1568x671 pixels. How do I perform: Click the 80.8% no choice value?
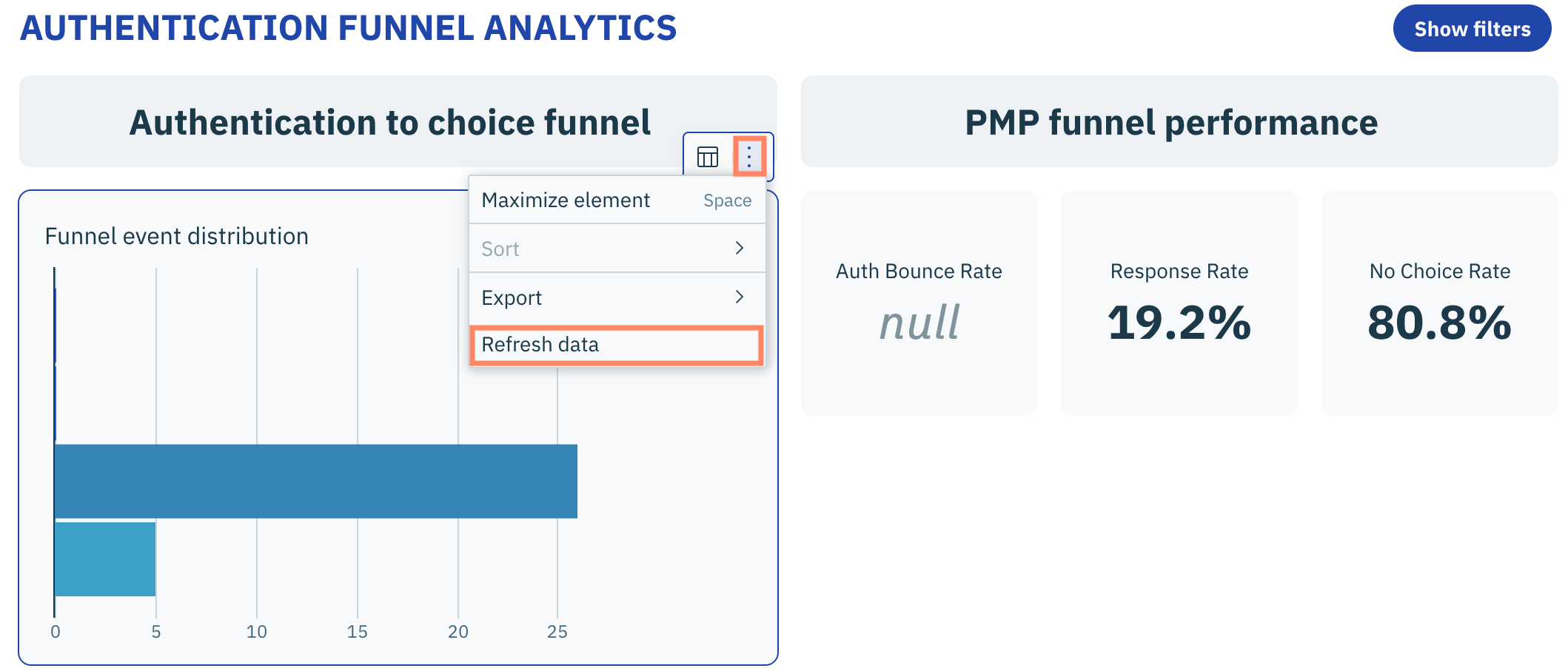[1440, 323]
